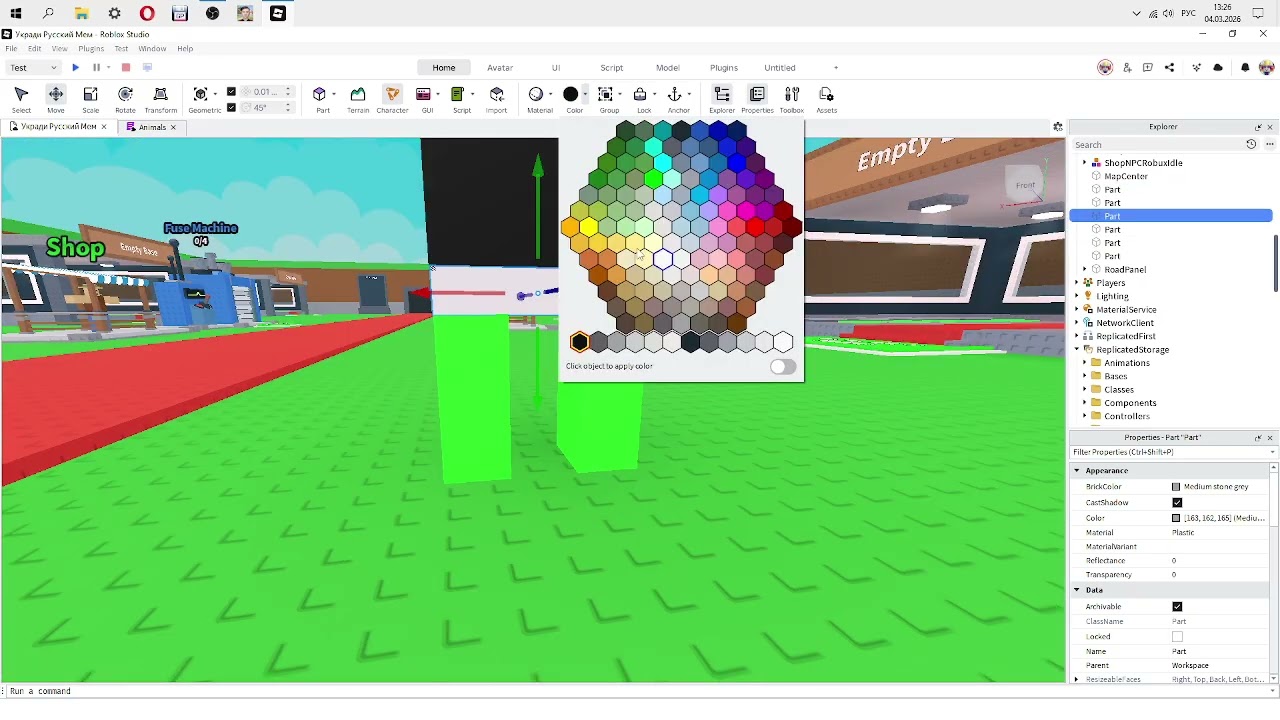The height and width of the screenshot is (720, 1280).
Task: Select the yellow hexagon in color picker
Action: (589, 229)
